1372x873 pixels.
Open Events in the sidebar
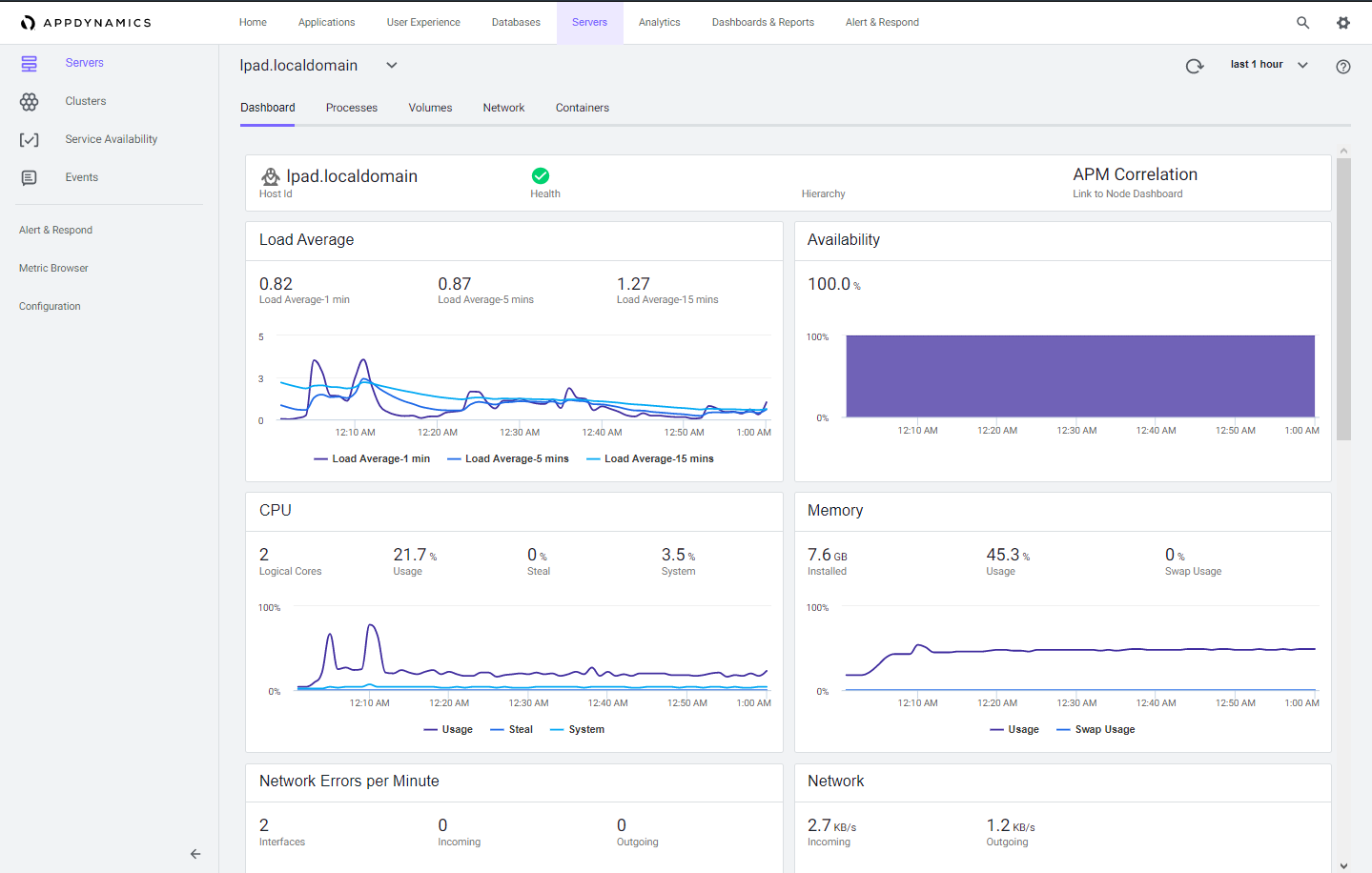[82, 177]
